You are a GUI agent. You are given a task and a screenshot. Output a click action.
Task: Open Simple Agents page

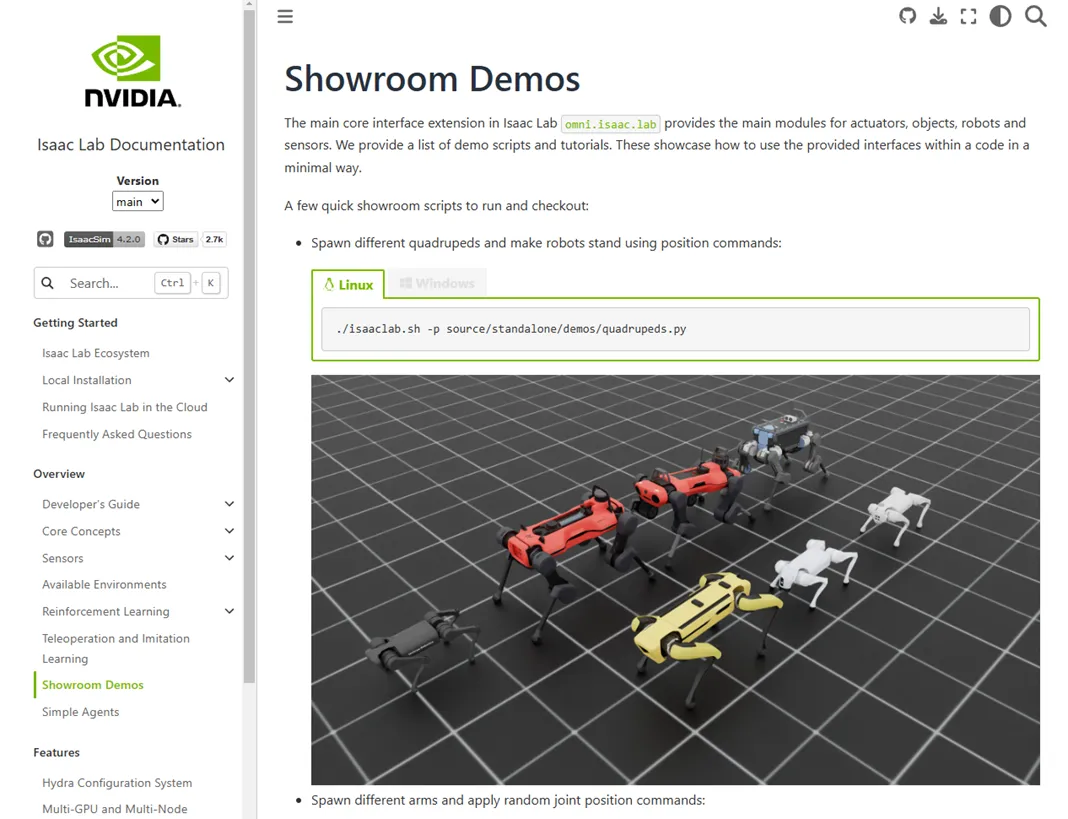[80, 712]
